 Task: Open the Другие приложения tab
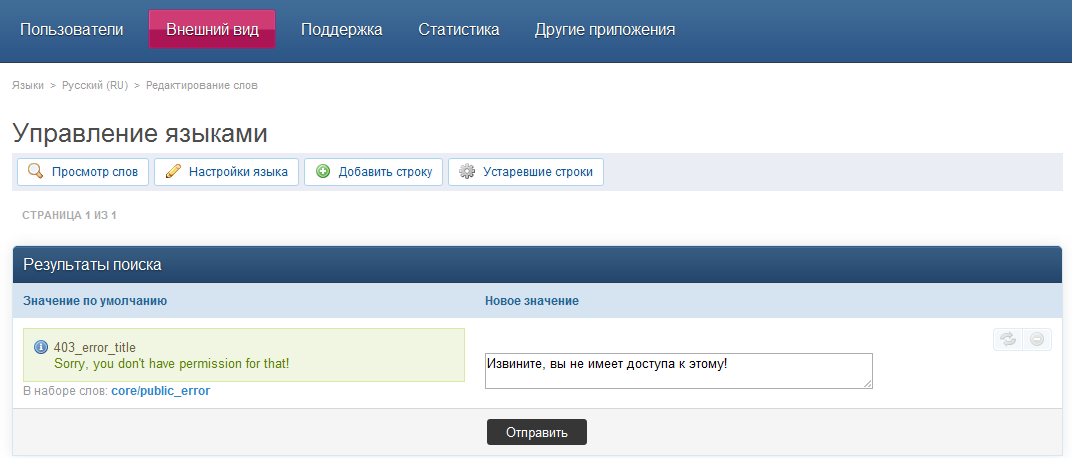click(605, 29)
